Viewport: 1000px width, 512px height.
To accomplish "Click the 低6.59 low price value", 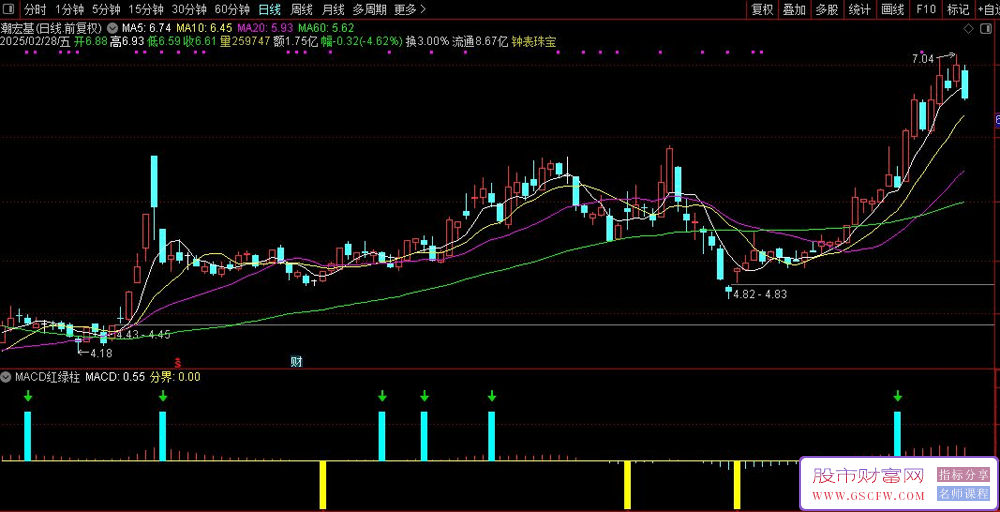I will click(162, 41).
